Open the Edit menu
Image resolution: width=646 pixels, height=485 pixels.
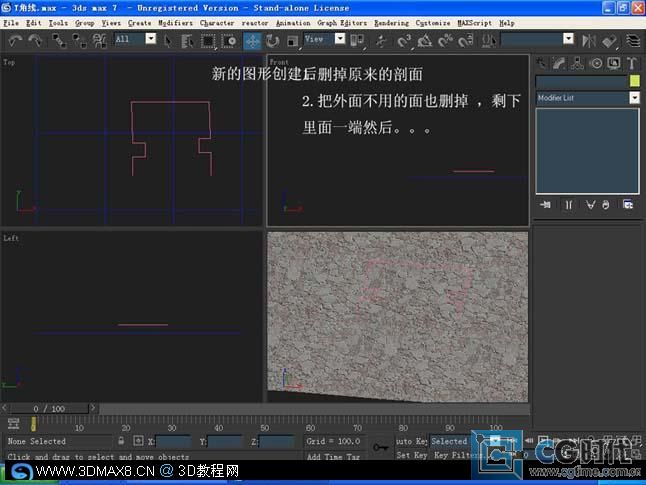pos(34,23)
